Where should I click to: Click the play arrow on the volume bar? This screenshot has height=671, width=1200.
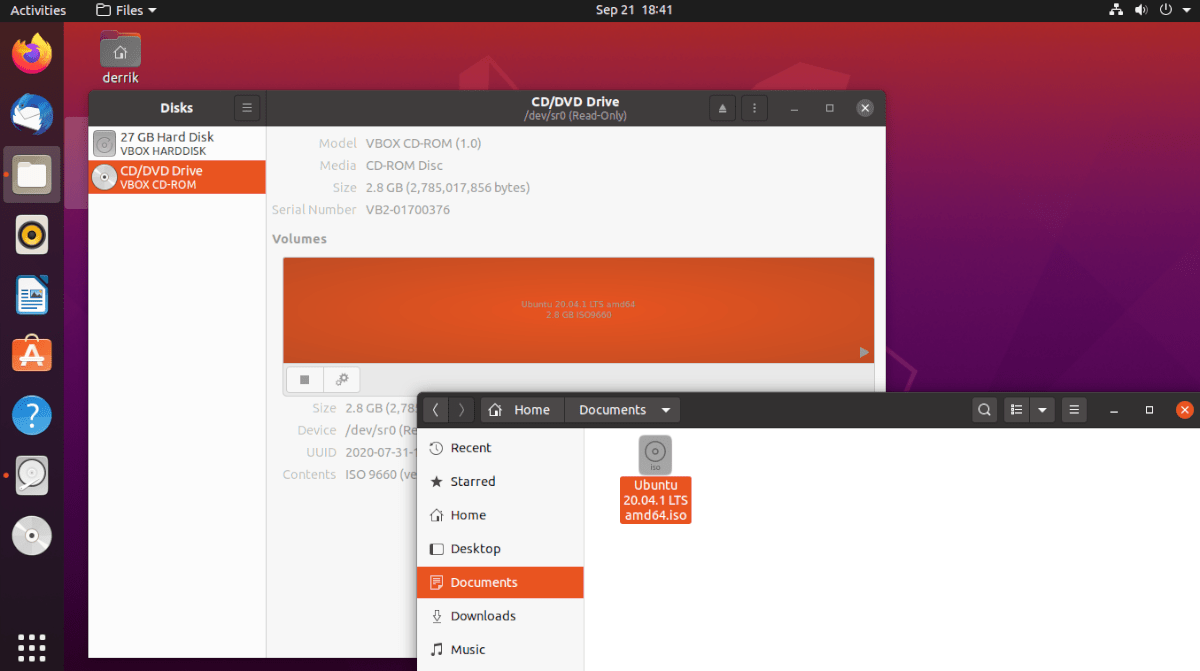[862, 352]
